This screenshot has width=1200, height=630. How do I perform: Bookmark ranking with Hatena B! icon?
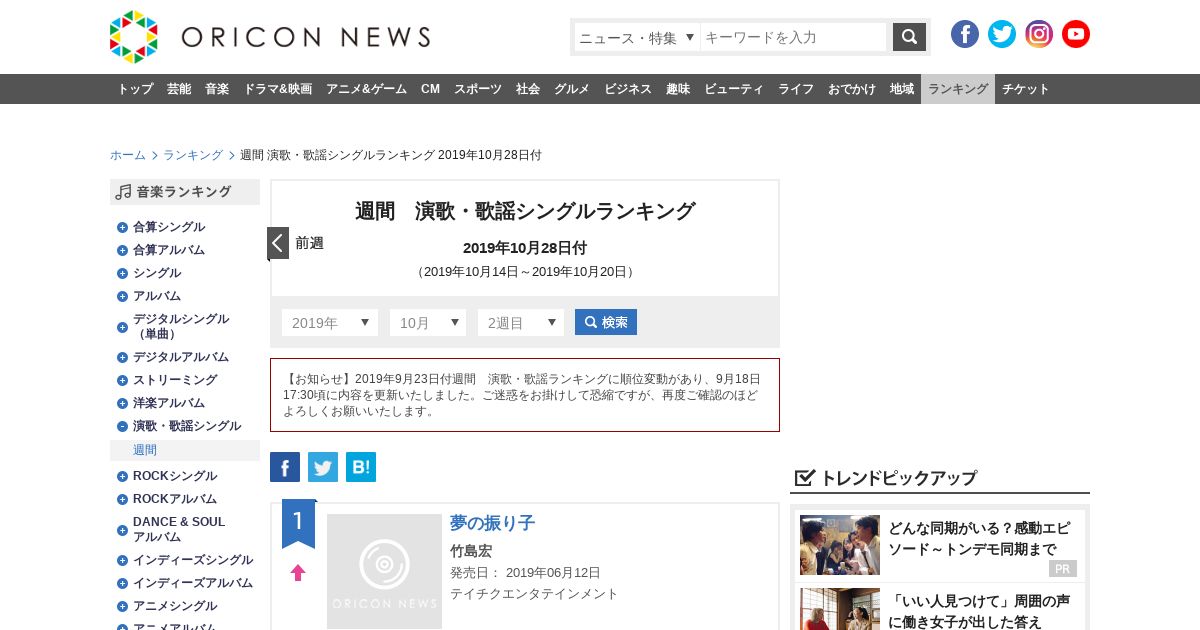(x=361, y=467)
